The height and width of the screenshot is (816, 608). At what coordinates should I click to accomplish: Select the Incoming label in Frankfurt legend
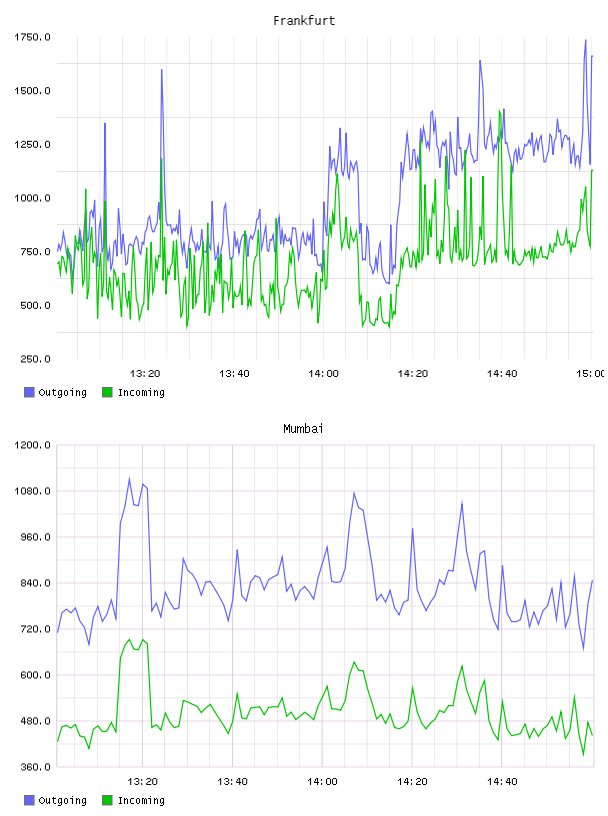click(141, 392)
